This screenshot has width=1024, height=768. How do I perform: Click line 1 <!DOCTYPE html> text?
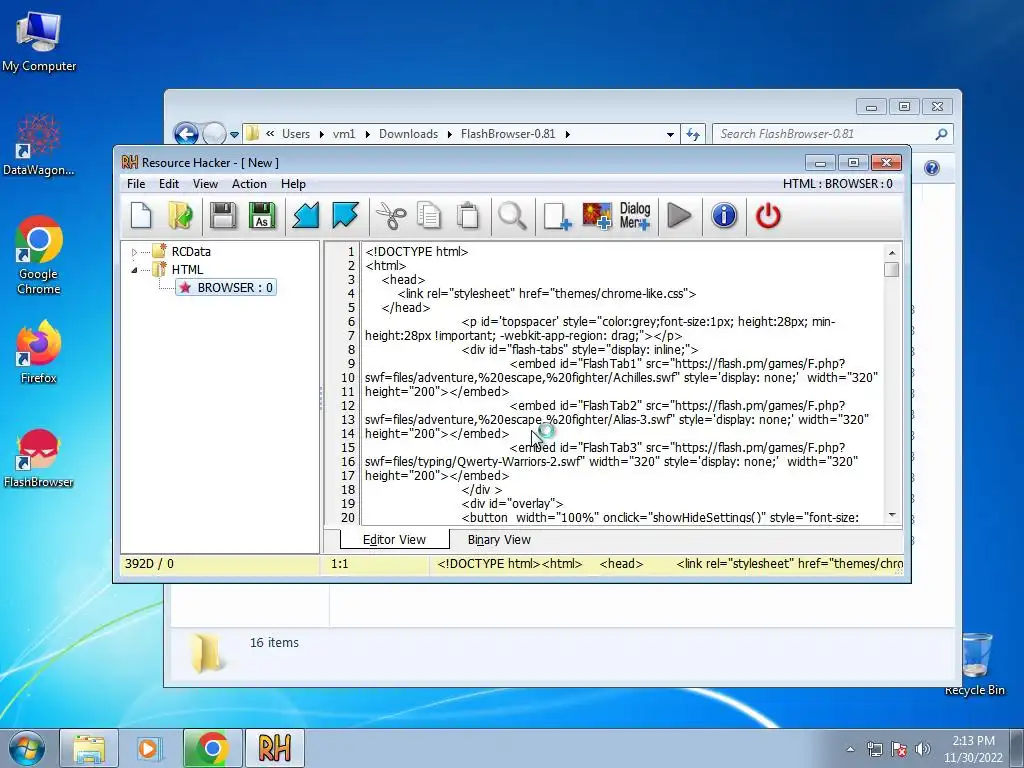coord(417,251)
